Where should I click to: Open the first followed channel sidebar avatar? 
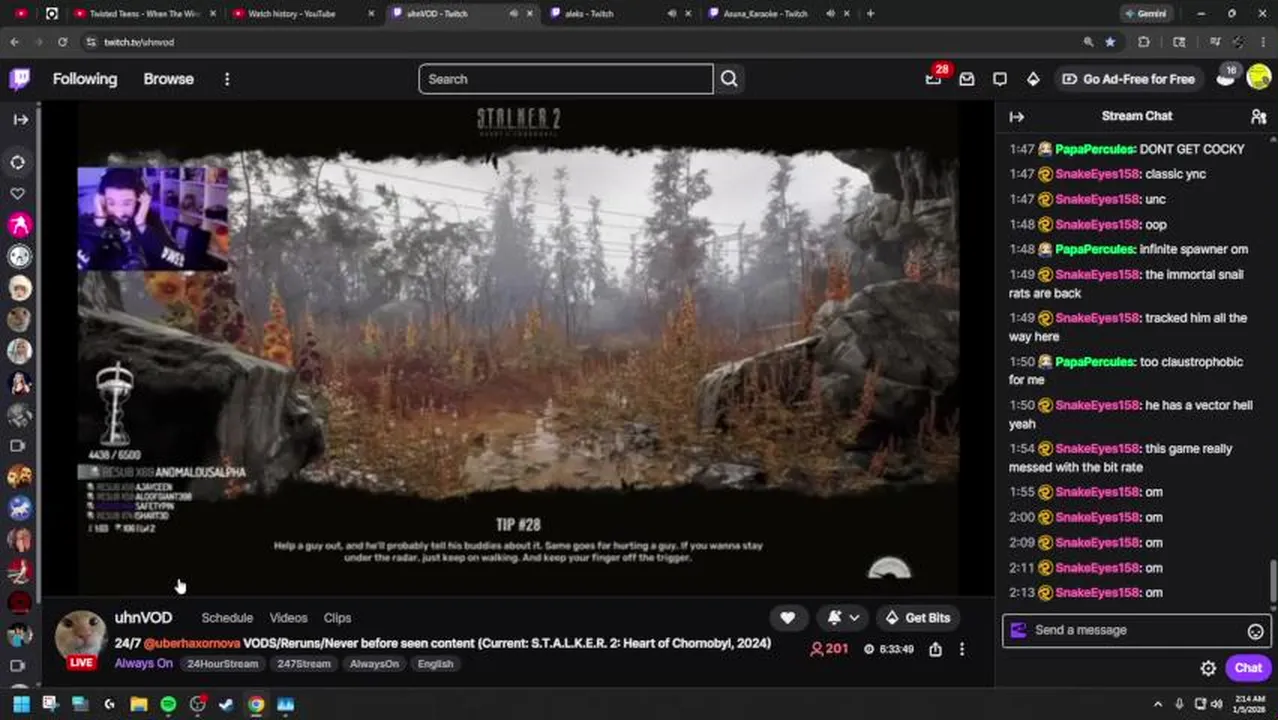20,225
